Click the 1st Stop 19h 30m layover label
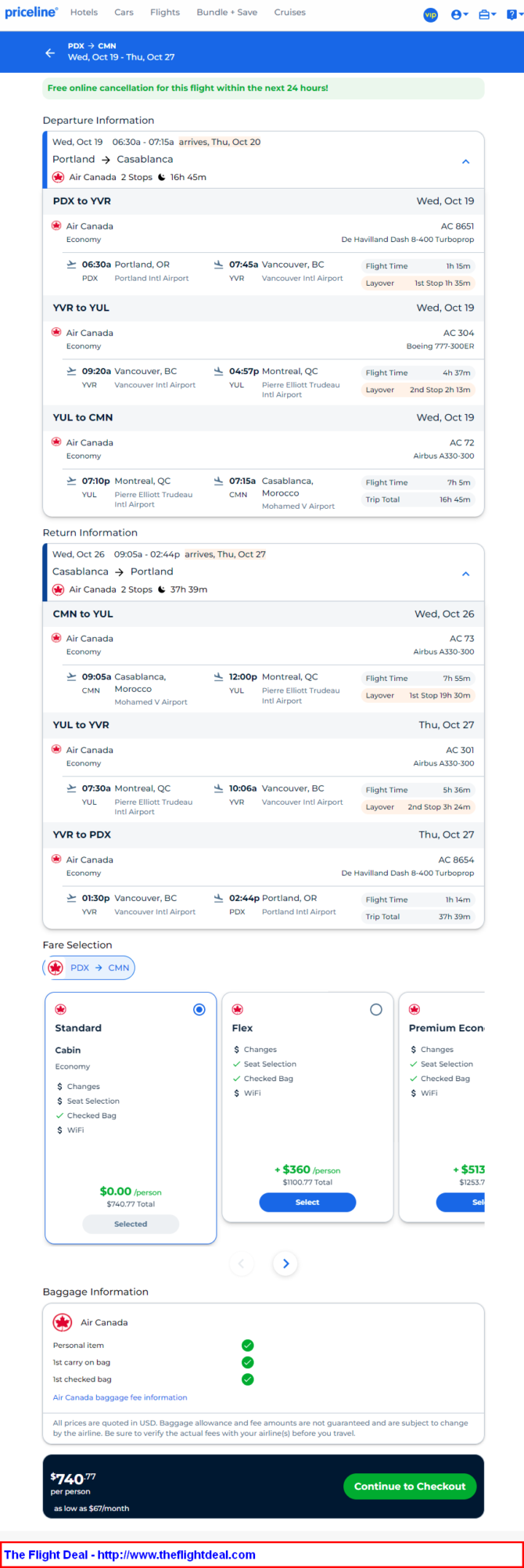 (440, 695)
